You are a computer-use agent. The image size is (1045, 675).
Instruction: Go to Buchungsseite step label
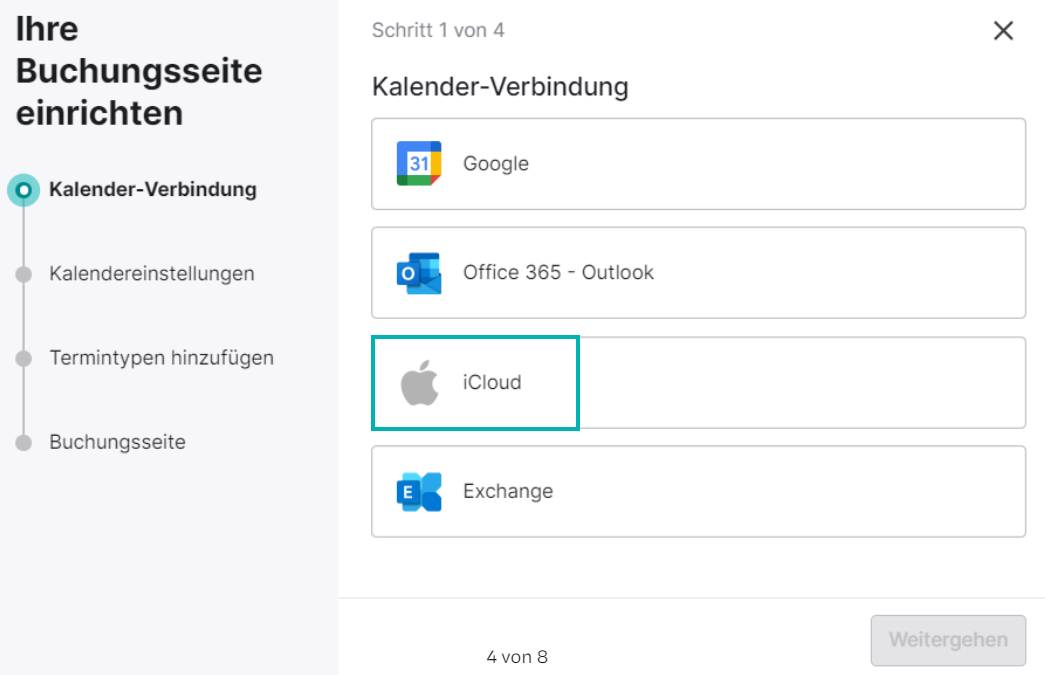pyautogui.click(x=117, y=442)
